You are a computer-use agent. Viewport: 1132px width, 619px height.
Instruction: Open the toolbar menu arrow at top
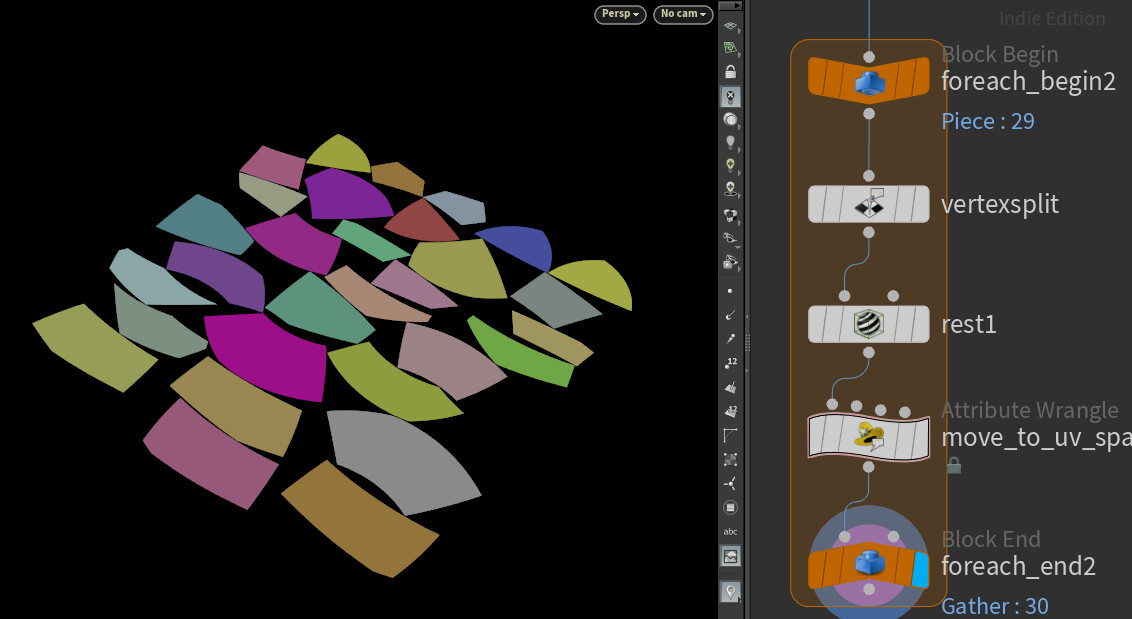coord(730,6)
